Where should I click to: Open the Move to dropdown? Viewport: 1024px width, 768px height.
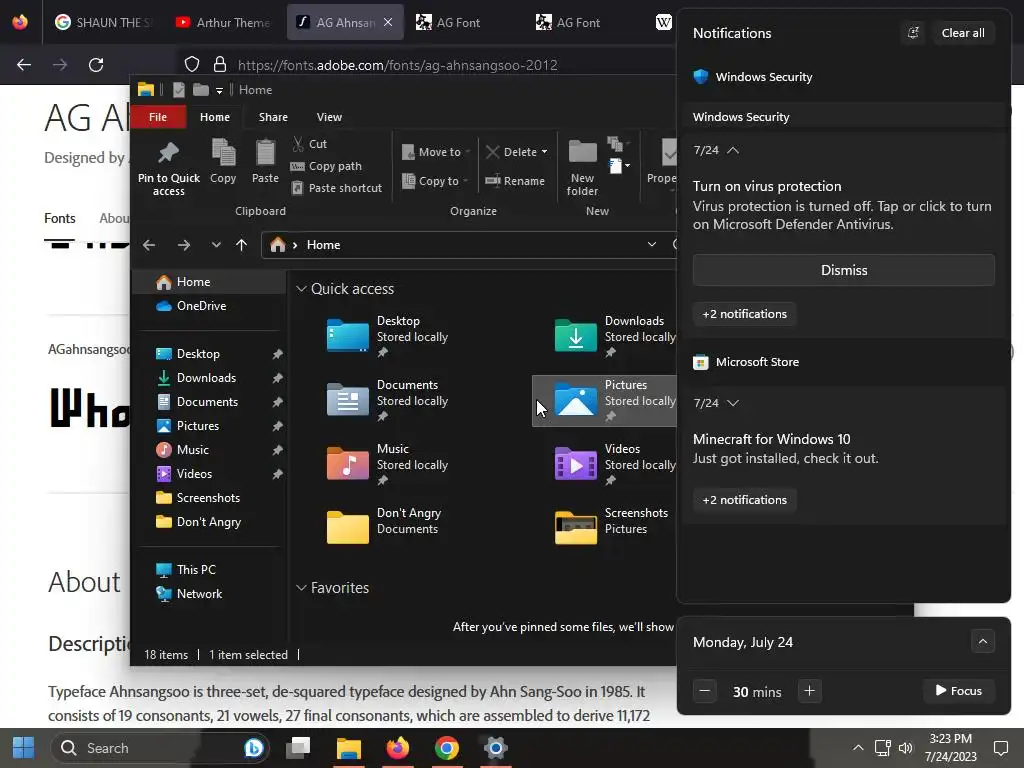pyautogui.click(x=436, y=152)
